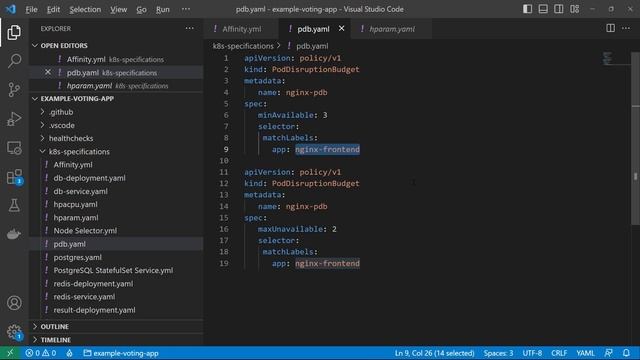Open PostgreSQL StatefulSet Service.yml file
The height and width of the screenshot is (360, 640).
113,270
